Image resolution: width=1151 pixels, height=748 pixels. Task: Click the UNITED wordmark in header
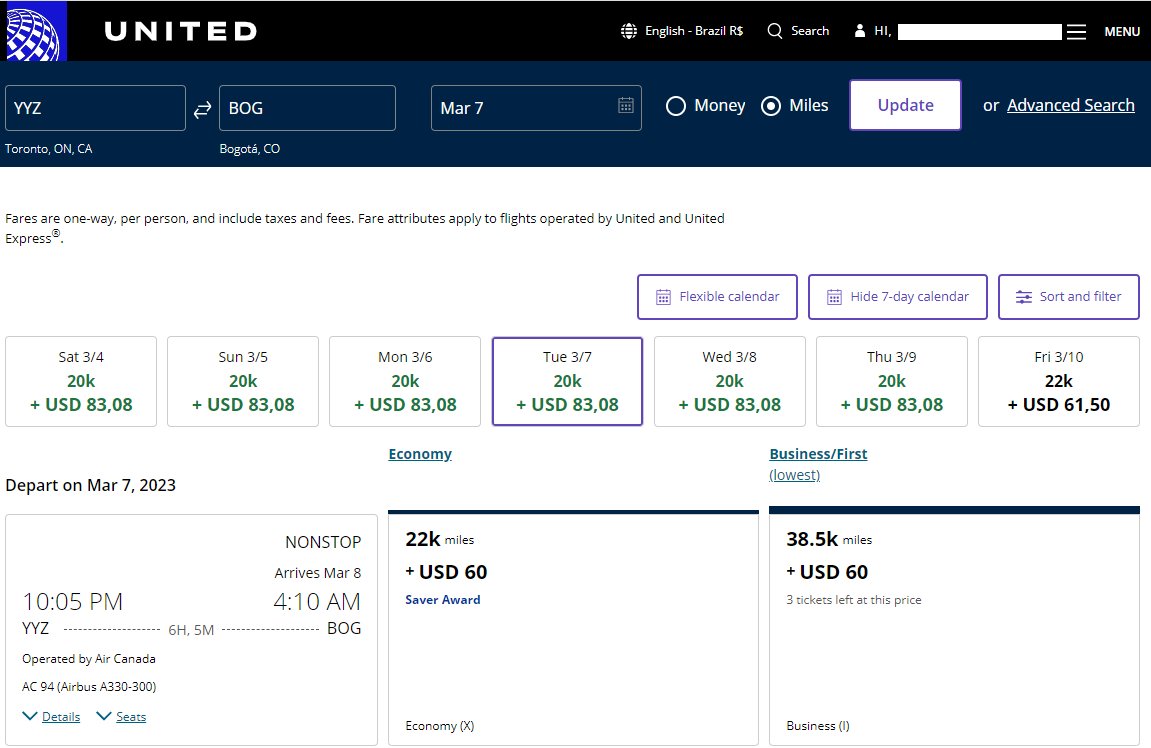(181, 31)
